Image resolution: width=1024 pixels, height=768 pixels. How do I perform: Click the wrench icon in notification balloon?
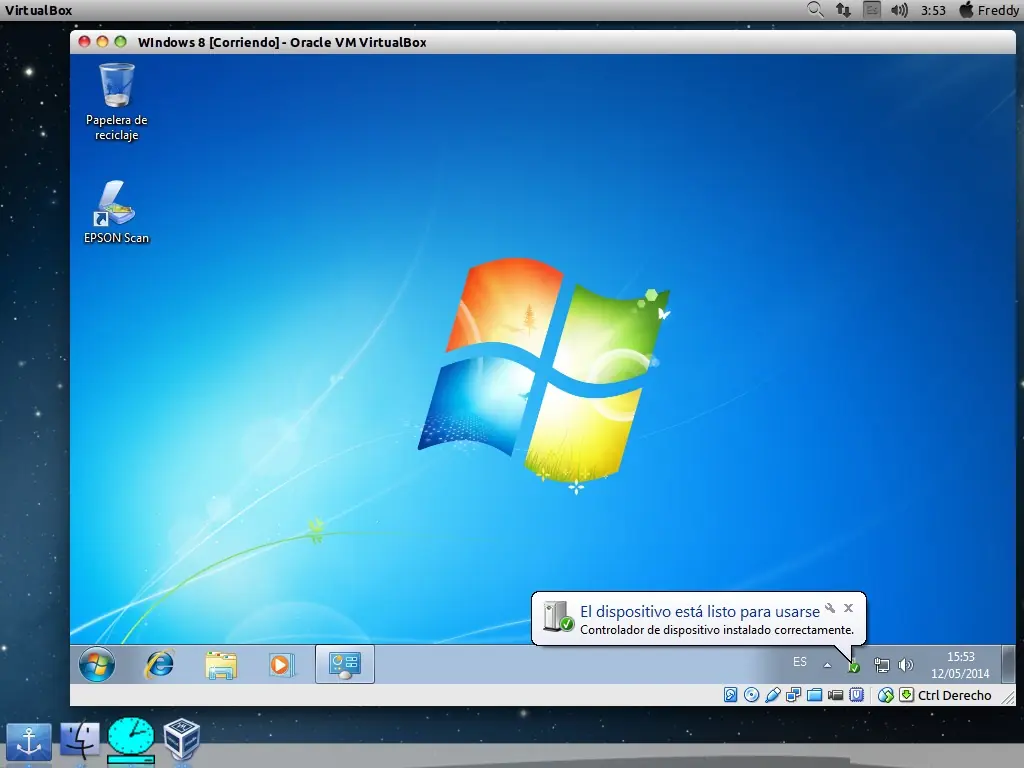pyautogui.click(x=830, y=608)
